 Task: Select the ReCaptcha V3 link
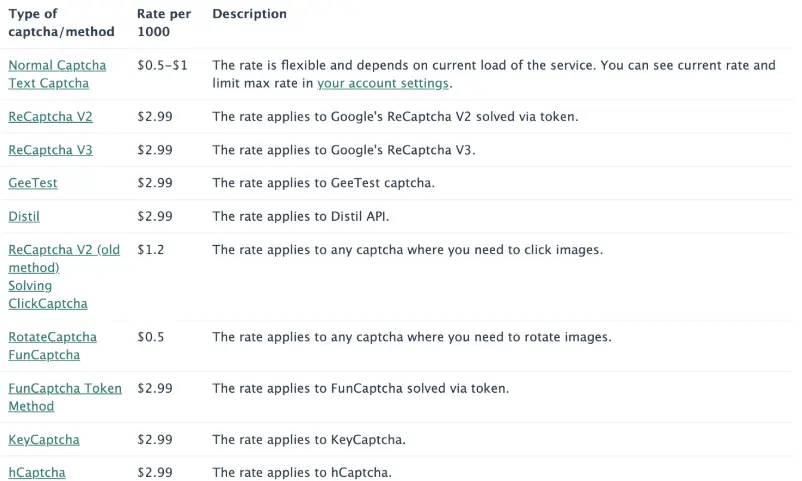[x=50, y=150]
